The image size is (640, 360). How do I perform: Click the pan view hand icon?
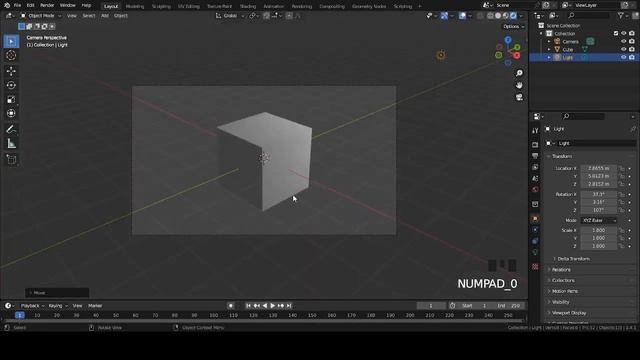click(x=519, y=85)
